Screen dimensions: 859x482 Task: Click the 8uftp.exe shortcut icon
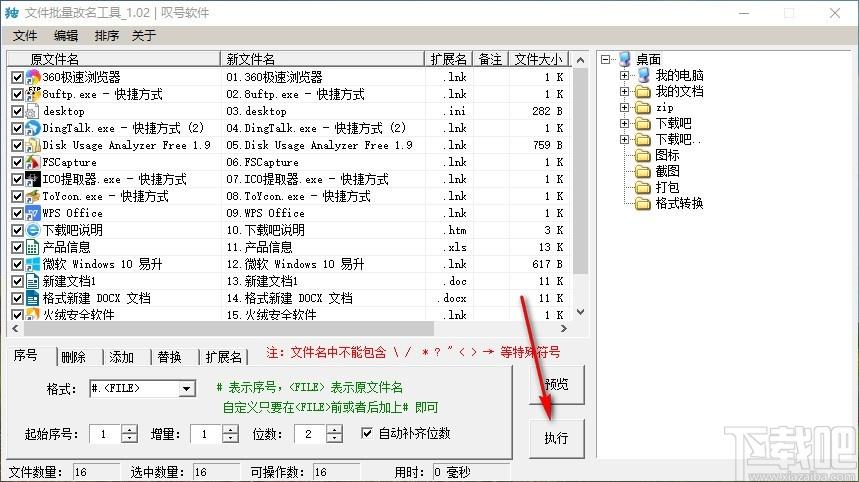click(x=33, y=94)
